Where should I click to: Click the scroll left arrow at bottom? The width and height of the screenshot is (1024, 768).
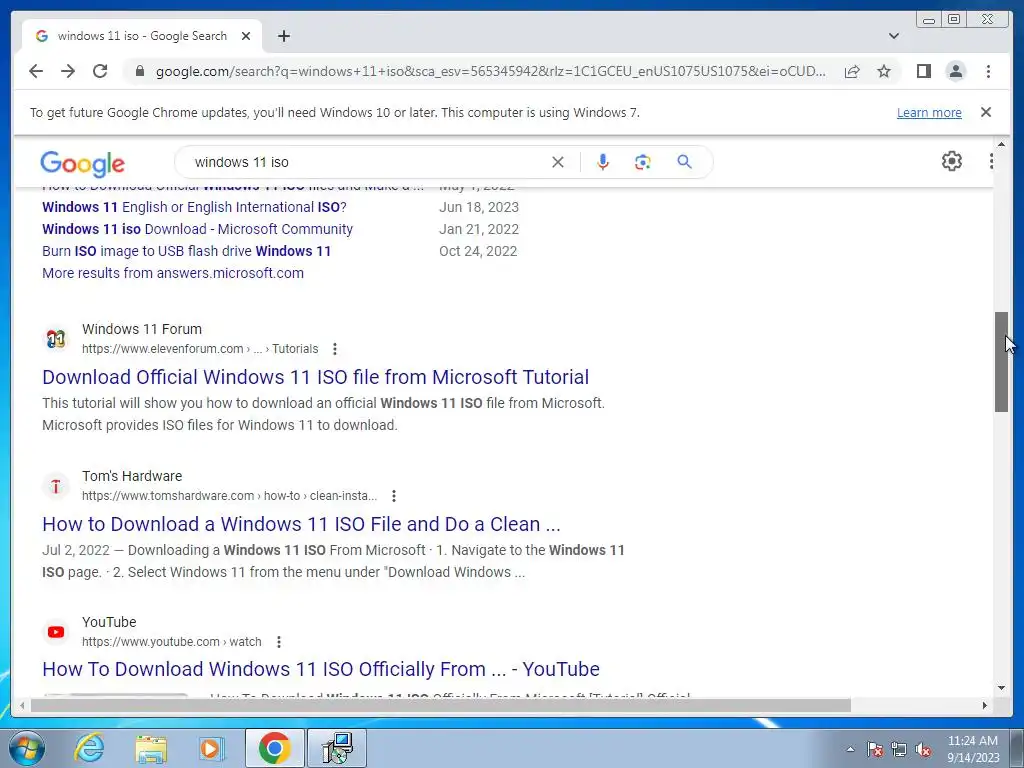click(x=22, y=705)
